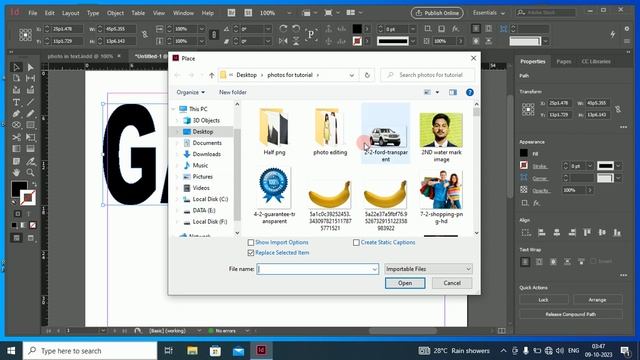The image size is (640, 360).
Task: Select the Gap tool
Action: click(31, 78)
